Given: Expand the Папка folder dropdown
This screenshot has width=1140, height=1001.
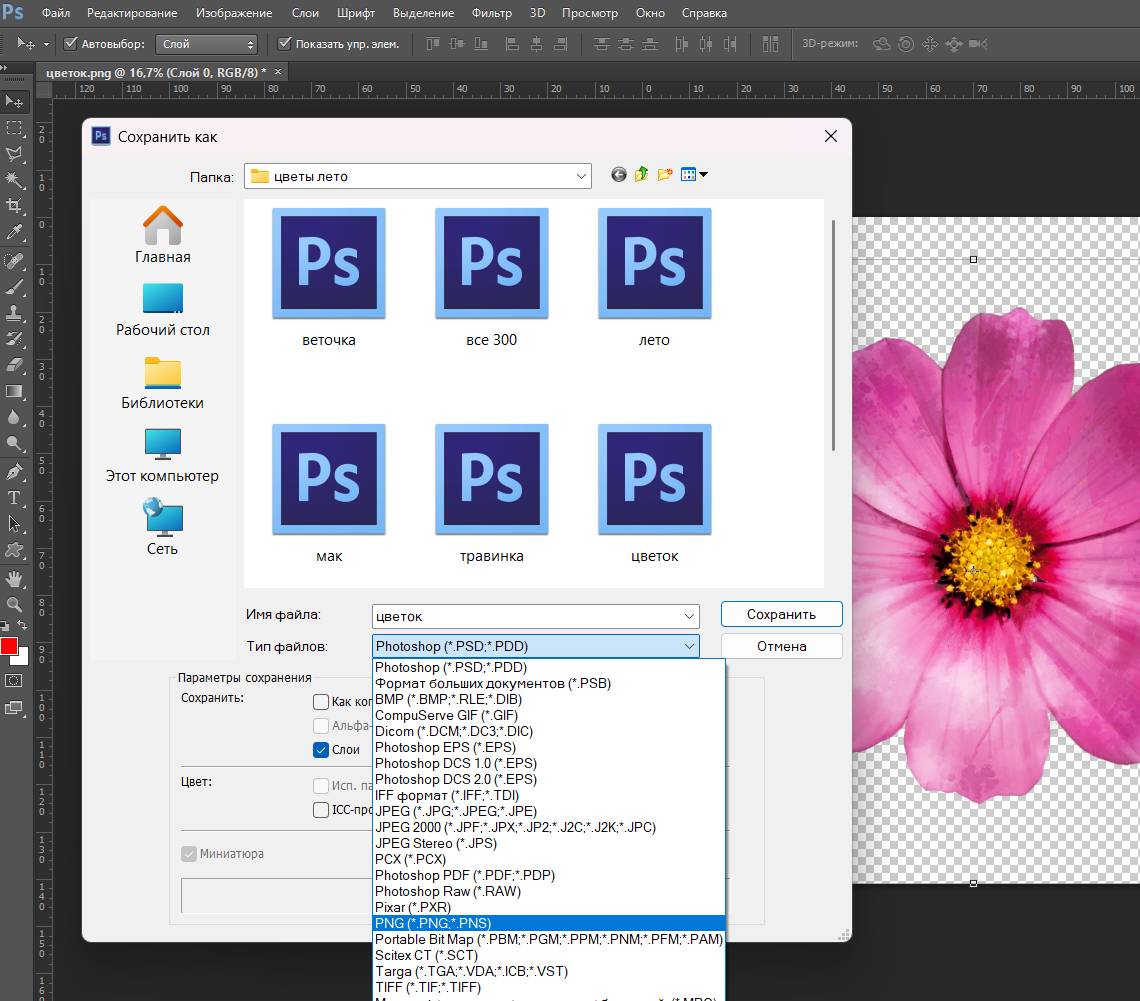Looking at the screenshot, I should pos(581,176).
